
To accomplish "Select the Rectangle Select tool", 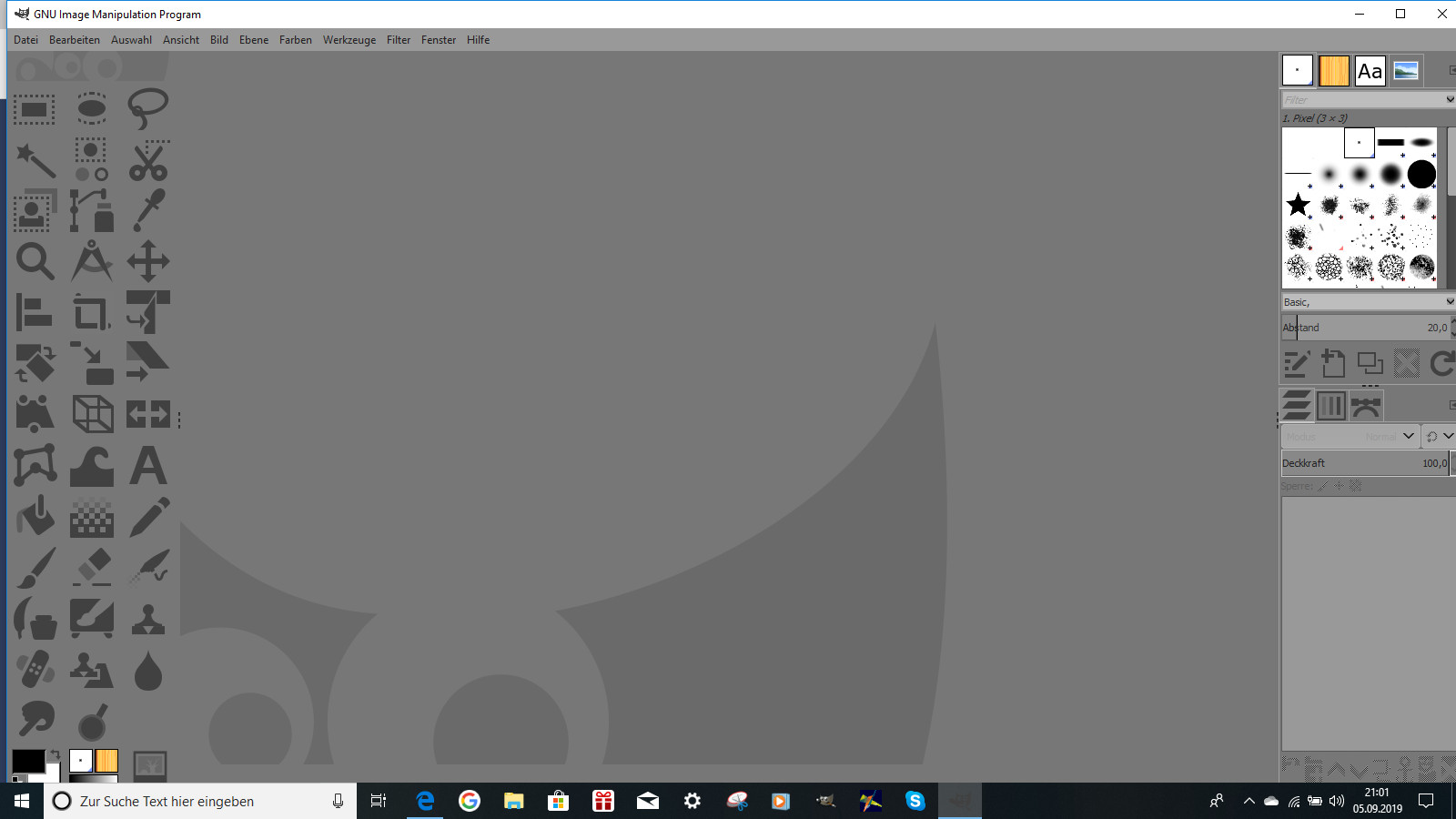I will click(x=35, y=110).
